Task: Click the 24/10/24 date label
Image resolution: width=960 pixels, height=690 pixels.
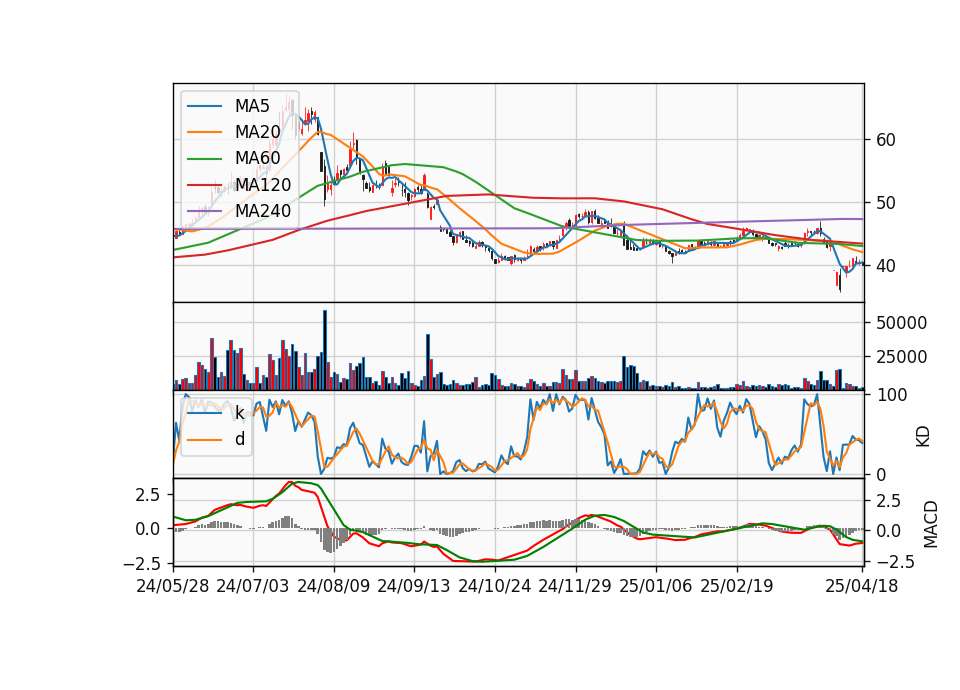Action: [495, 586]
